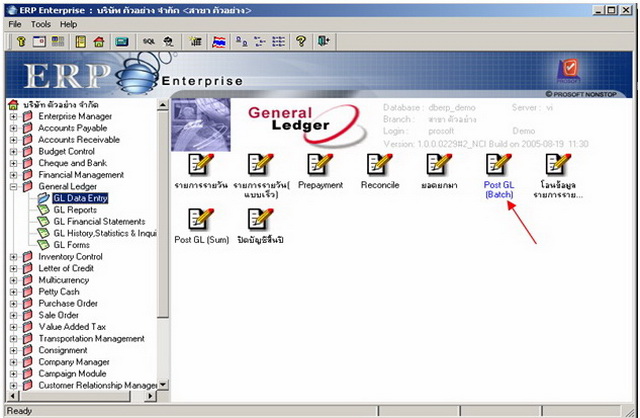
Task: Select the Transportation Management module
Action: click(x=91, y=338)
